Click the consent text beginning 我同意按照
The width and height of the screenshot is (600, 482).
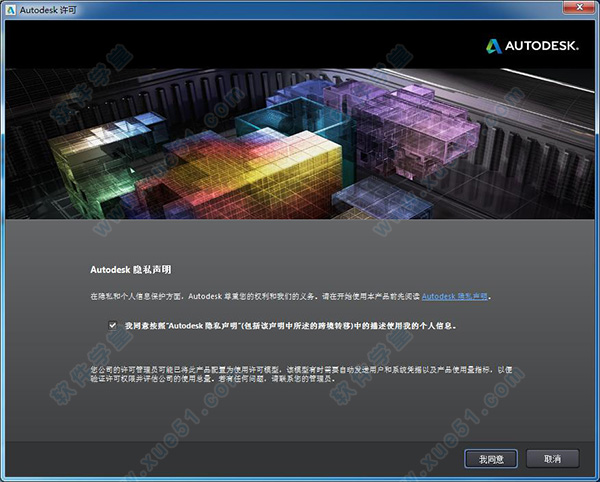pyautogui.click(x=291, y=326)
